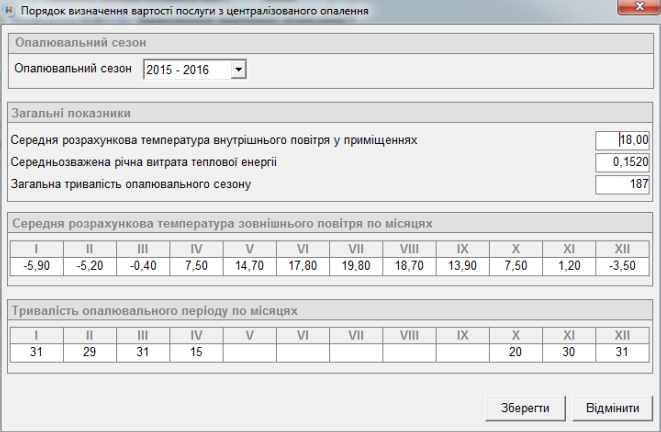
Task: Click the season total duration field 187
Action: (x=622, y=184)
